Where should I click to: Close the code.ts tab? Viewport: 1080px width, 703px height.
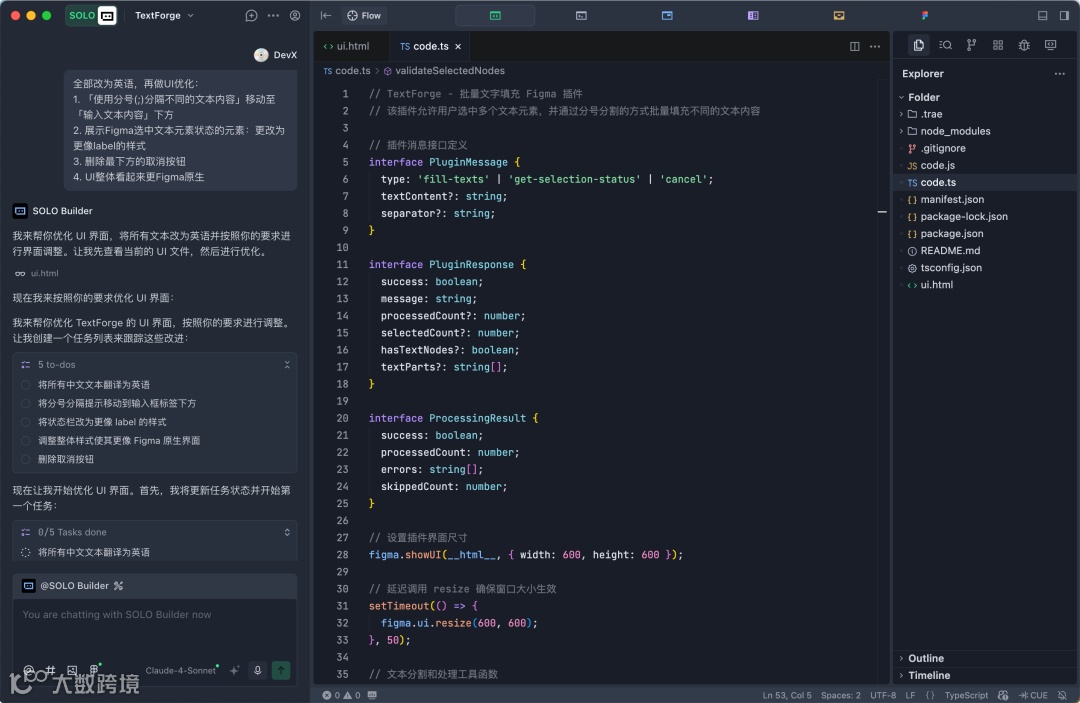click(x=458, y=47)
